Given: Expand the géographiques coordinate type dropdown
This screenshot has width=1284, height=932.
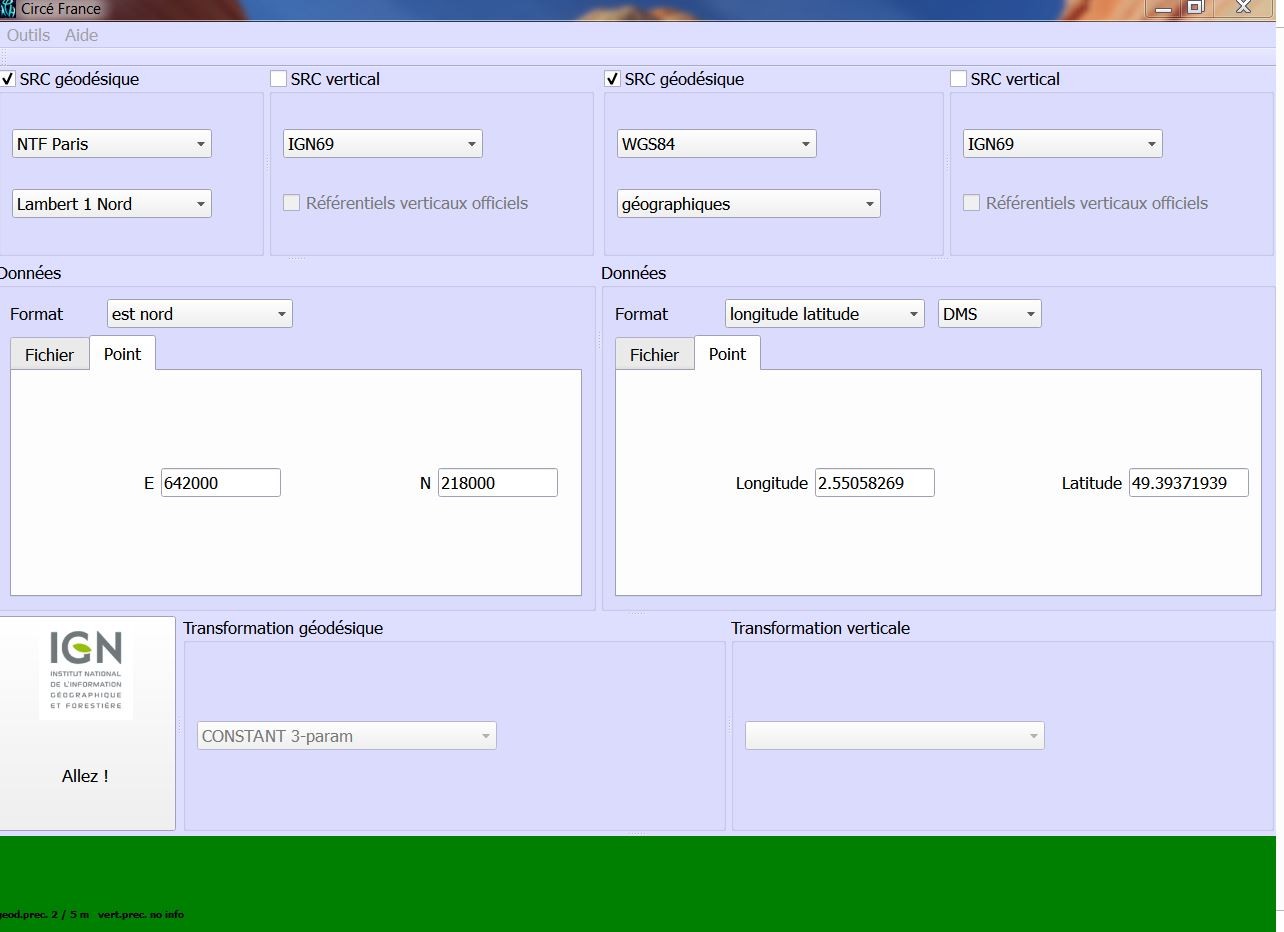Looking at the screenshot, I should click(x=748, y=204).
